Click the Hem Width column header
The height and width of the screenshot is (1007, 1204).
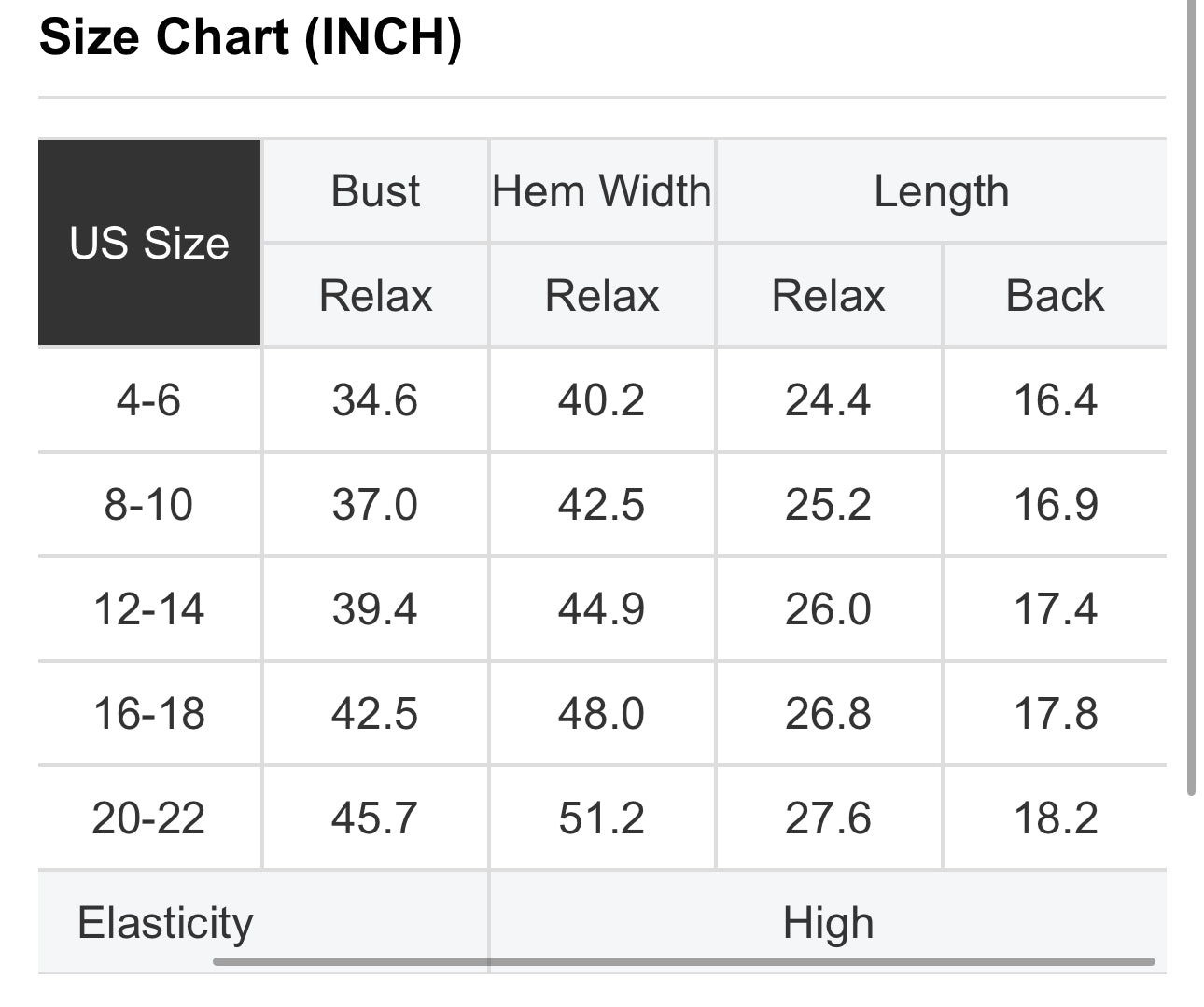602,191
